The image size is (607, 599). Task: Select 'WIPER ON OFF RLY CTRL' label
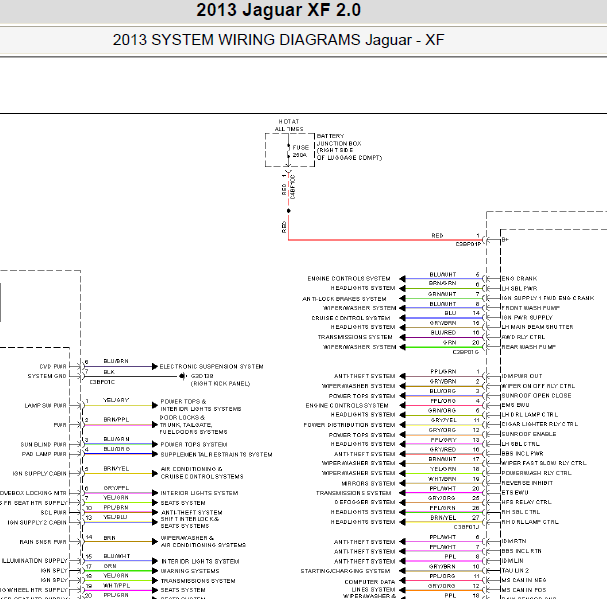[538, 386]
